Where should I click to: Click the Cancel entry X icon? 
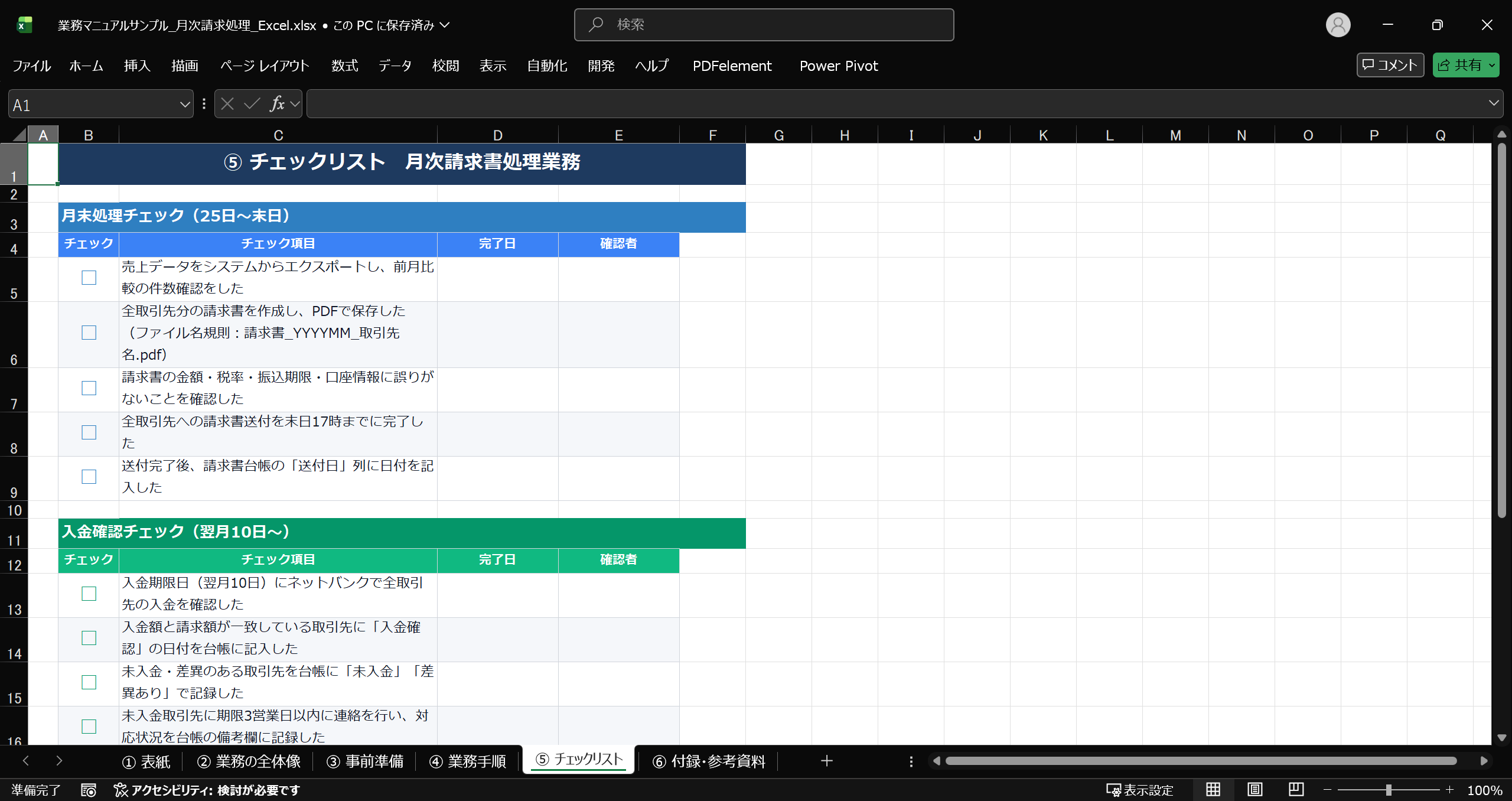coord(227,104)
